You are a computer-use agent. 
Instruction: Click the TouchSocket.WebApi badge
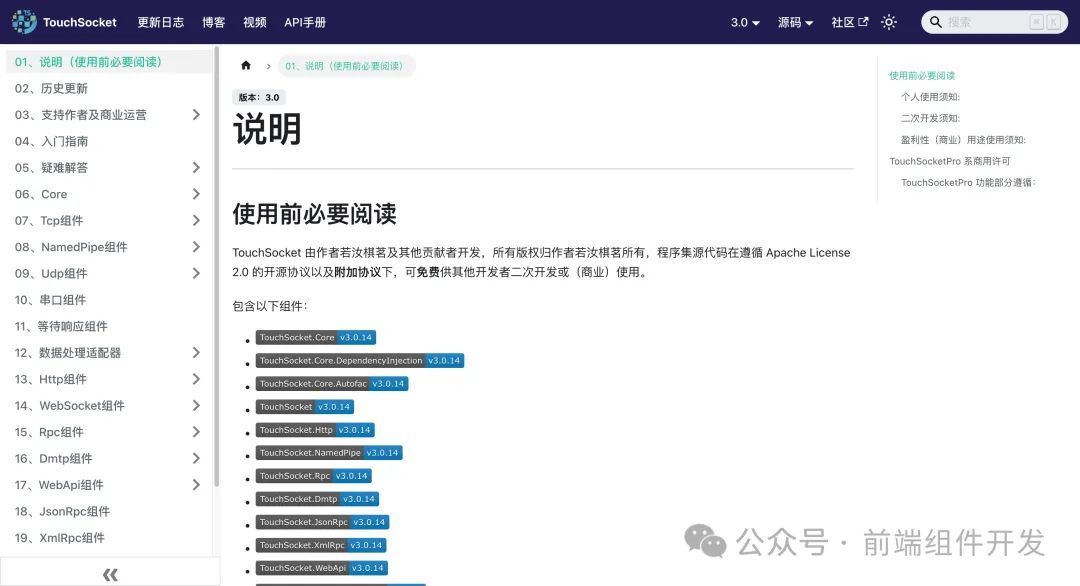pos(322,568)
